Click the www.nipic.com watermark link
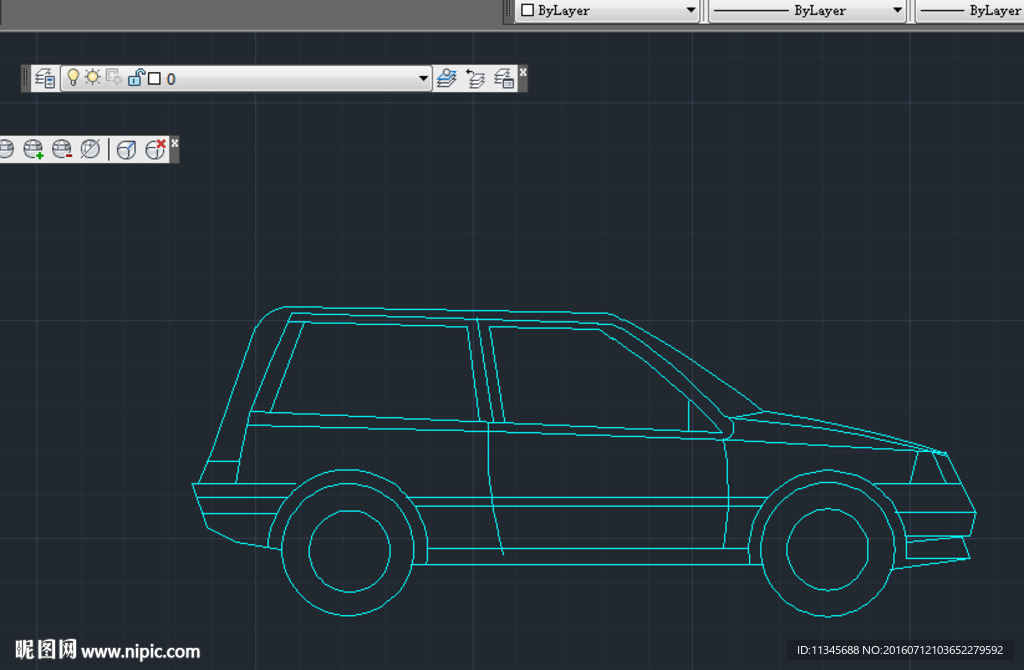The image size is (1024, 670). click(140, 651)
